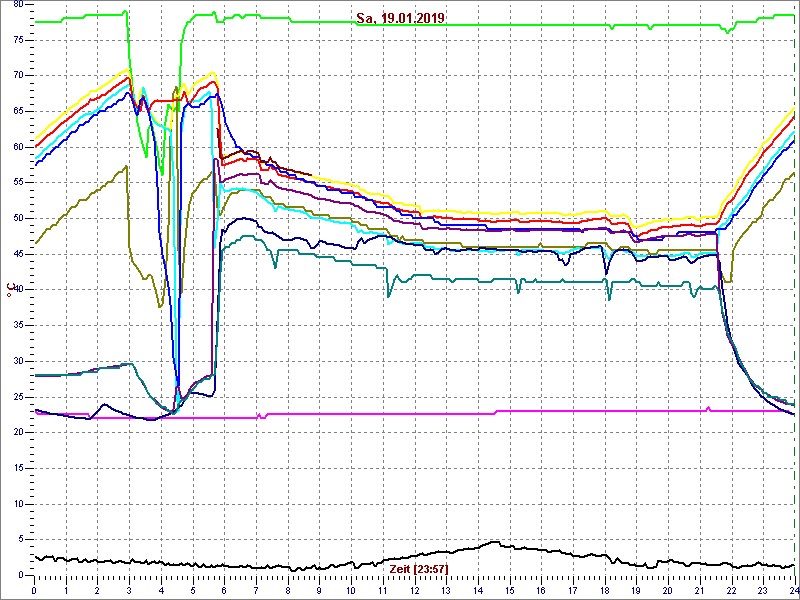Click hour label 9 on time axis
This screenshot has height=600, width=800.
coord(320,591)
